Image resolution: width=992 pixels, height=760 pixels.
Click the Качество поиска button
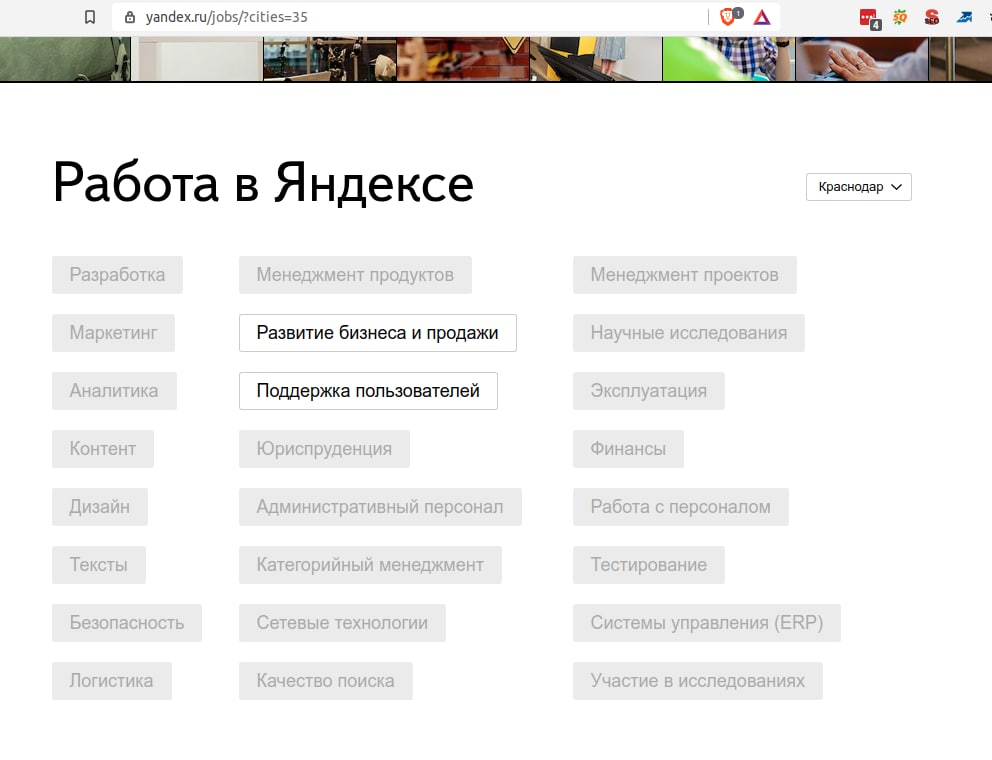point(326,681)
